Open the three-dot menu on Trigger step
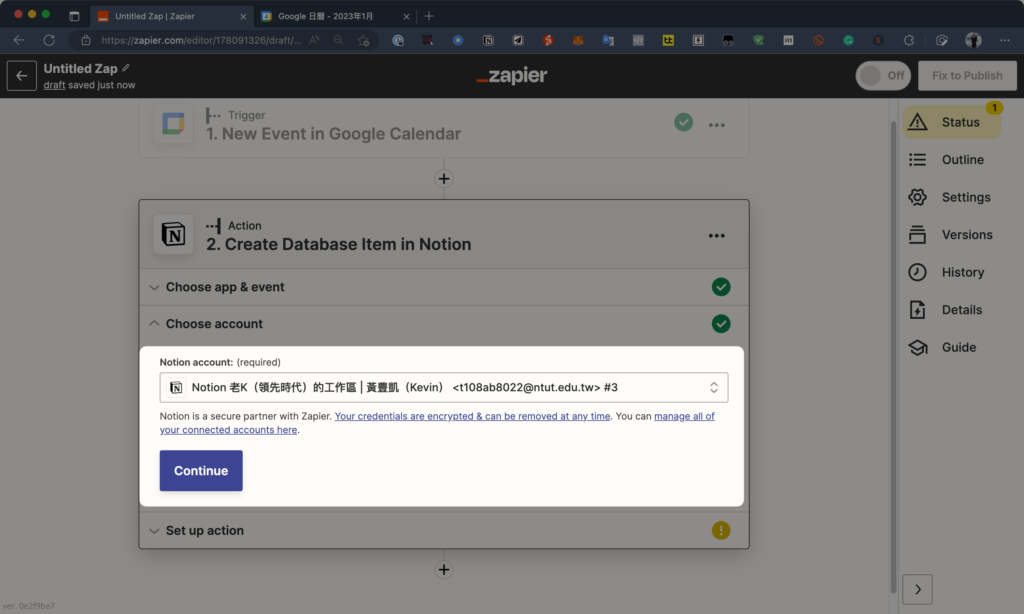 tap(716, 125)
